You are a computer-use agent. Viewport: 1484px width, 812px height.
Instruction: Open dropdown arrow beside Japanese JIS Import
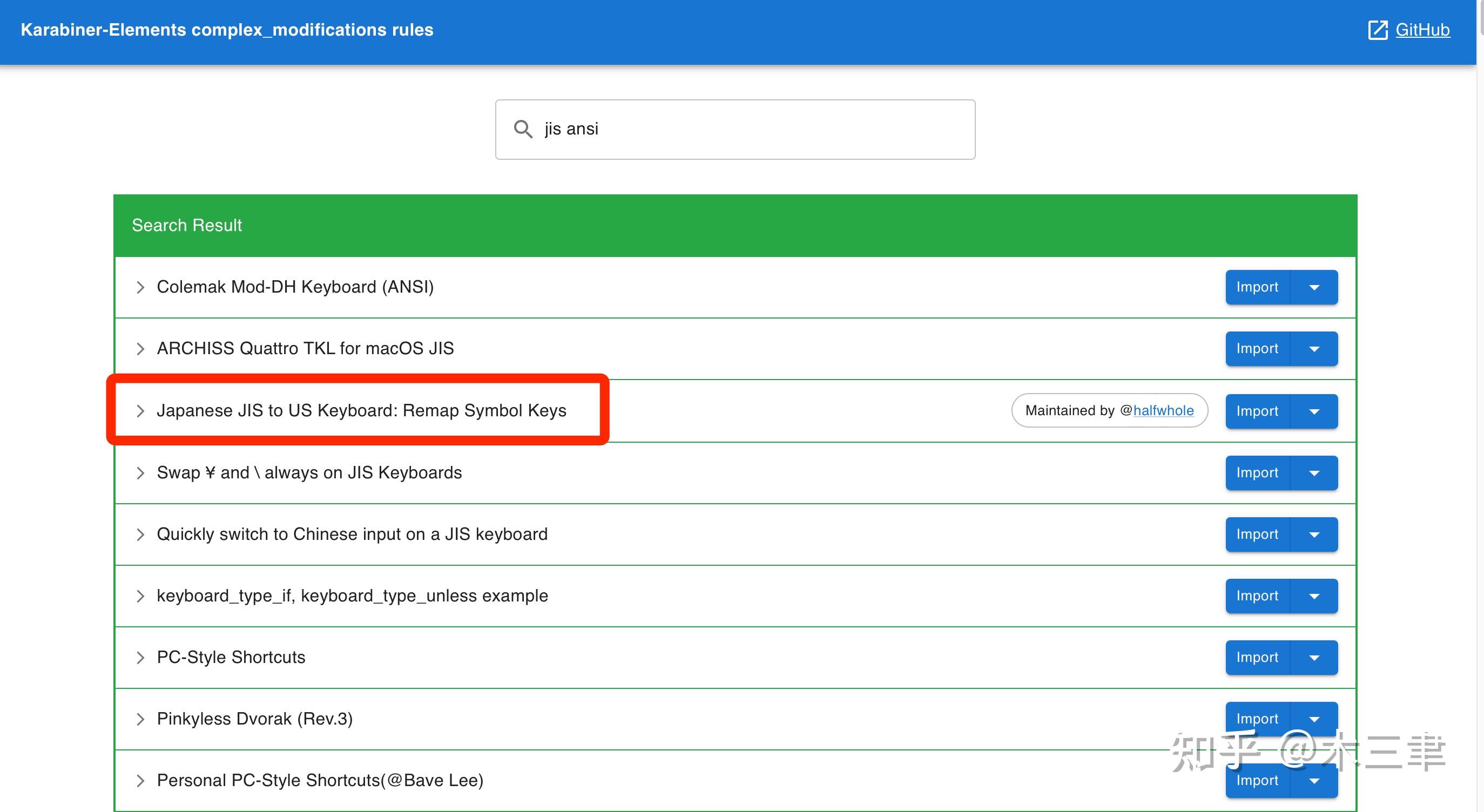click(x=1314, y=411)
